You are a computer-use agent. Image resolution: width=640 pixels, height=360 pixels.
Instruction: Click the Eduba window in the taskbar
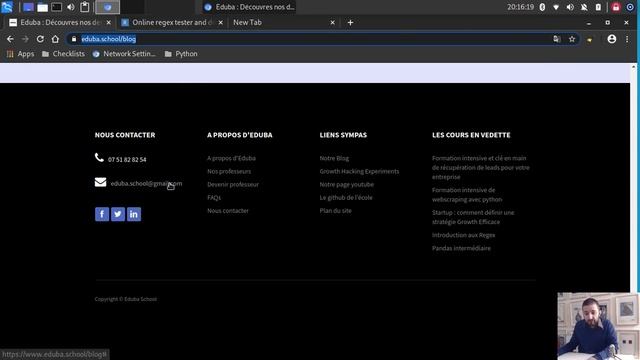(x=249, y=7)
